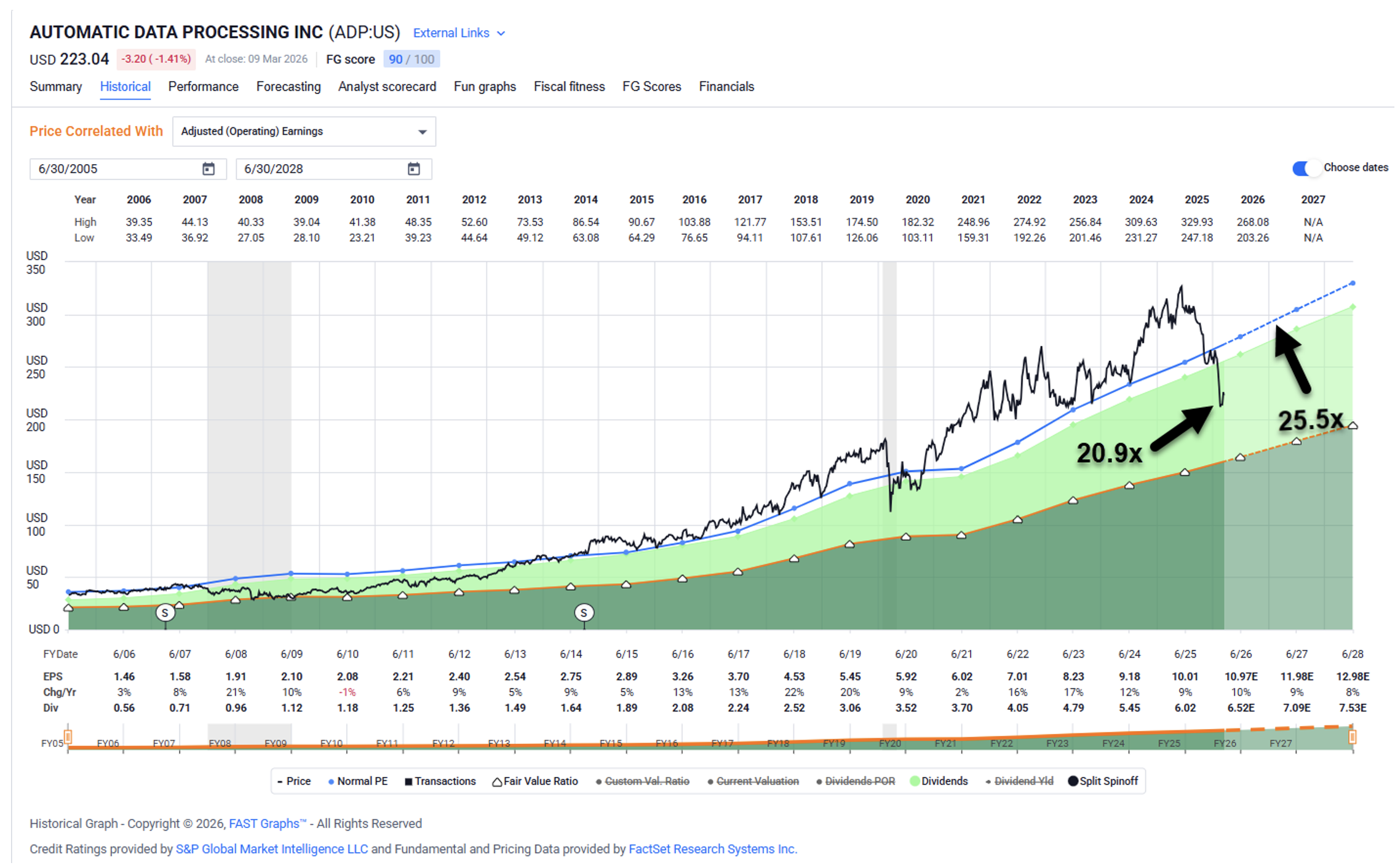Click the 2014 split marker S icon
Viewport: 1395px width, 868px height.
(584, 612)
